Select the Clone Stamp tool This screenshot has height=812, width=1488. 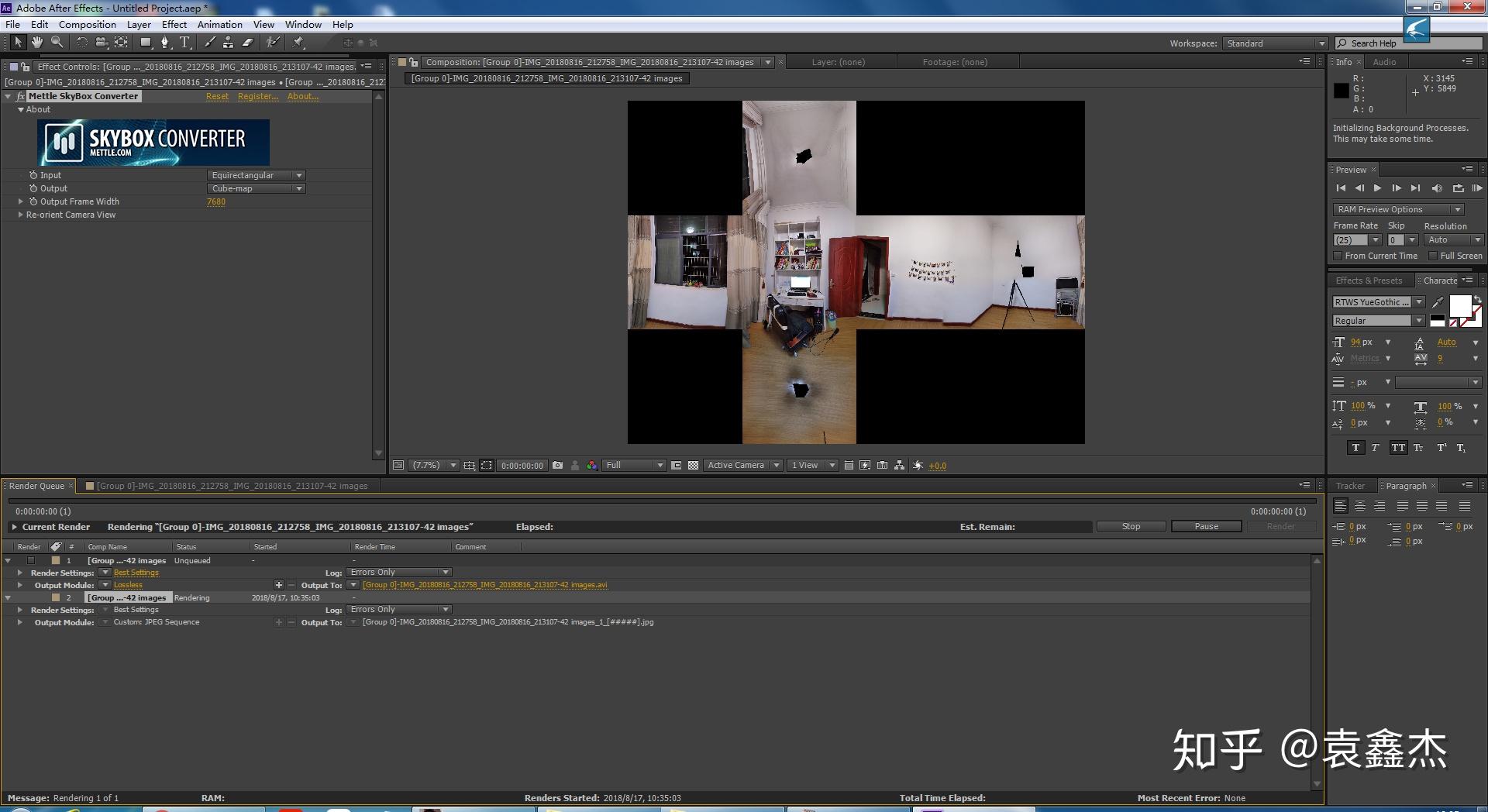click(x=228, y=43)
